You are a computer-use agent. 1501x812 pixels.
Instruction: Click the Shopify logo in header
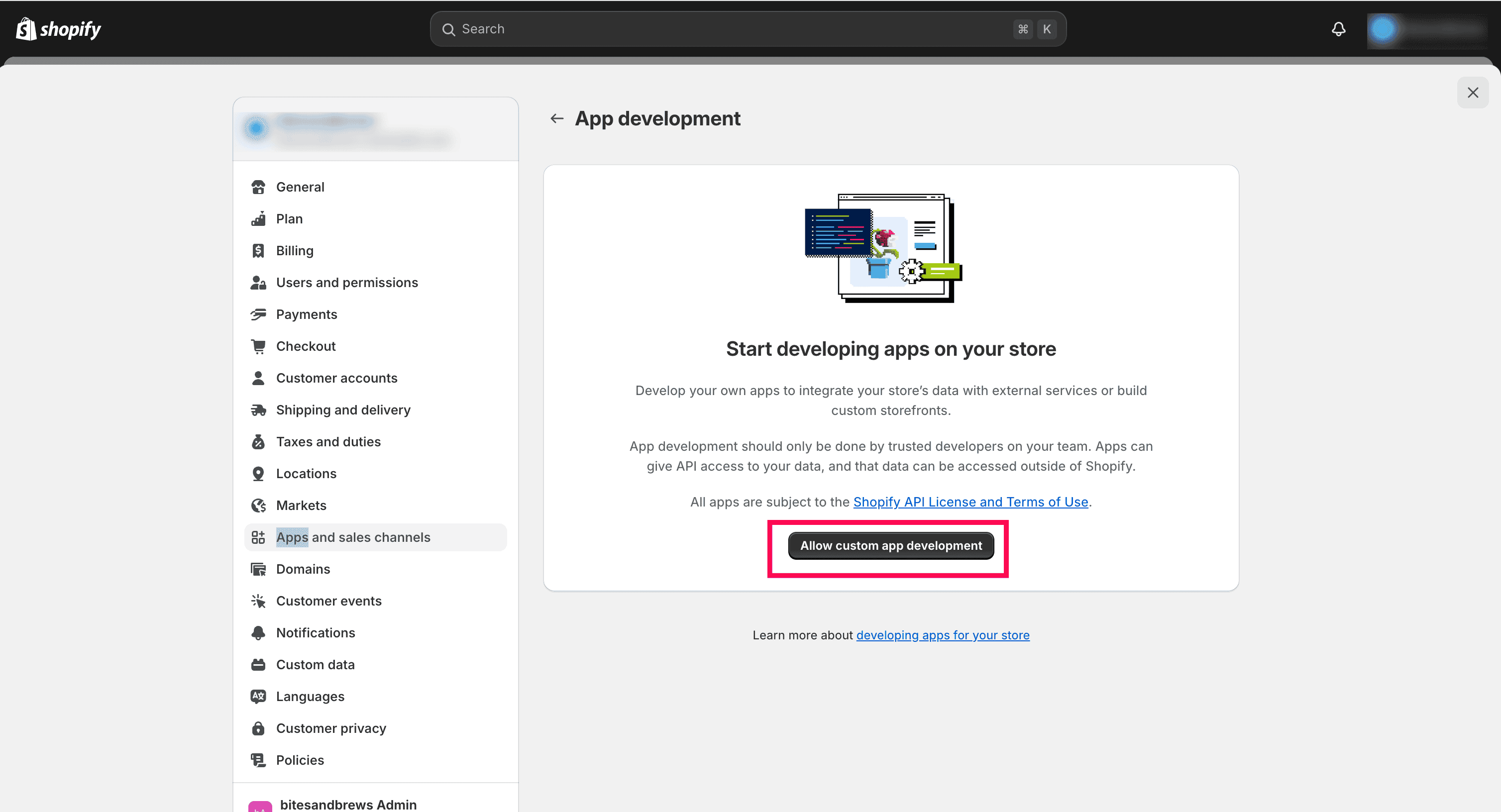click(58, 29)
